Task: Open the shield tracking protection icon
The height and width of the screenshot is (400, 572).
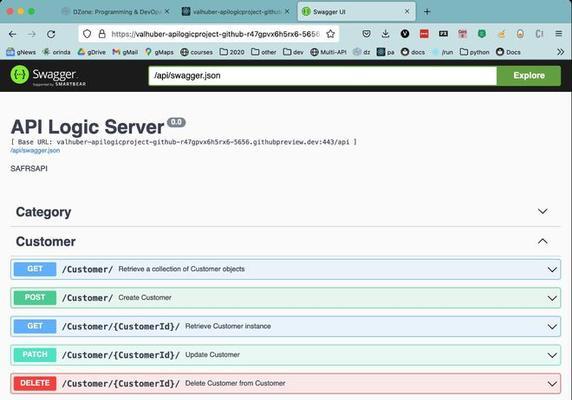Action: (87, 34)
